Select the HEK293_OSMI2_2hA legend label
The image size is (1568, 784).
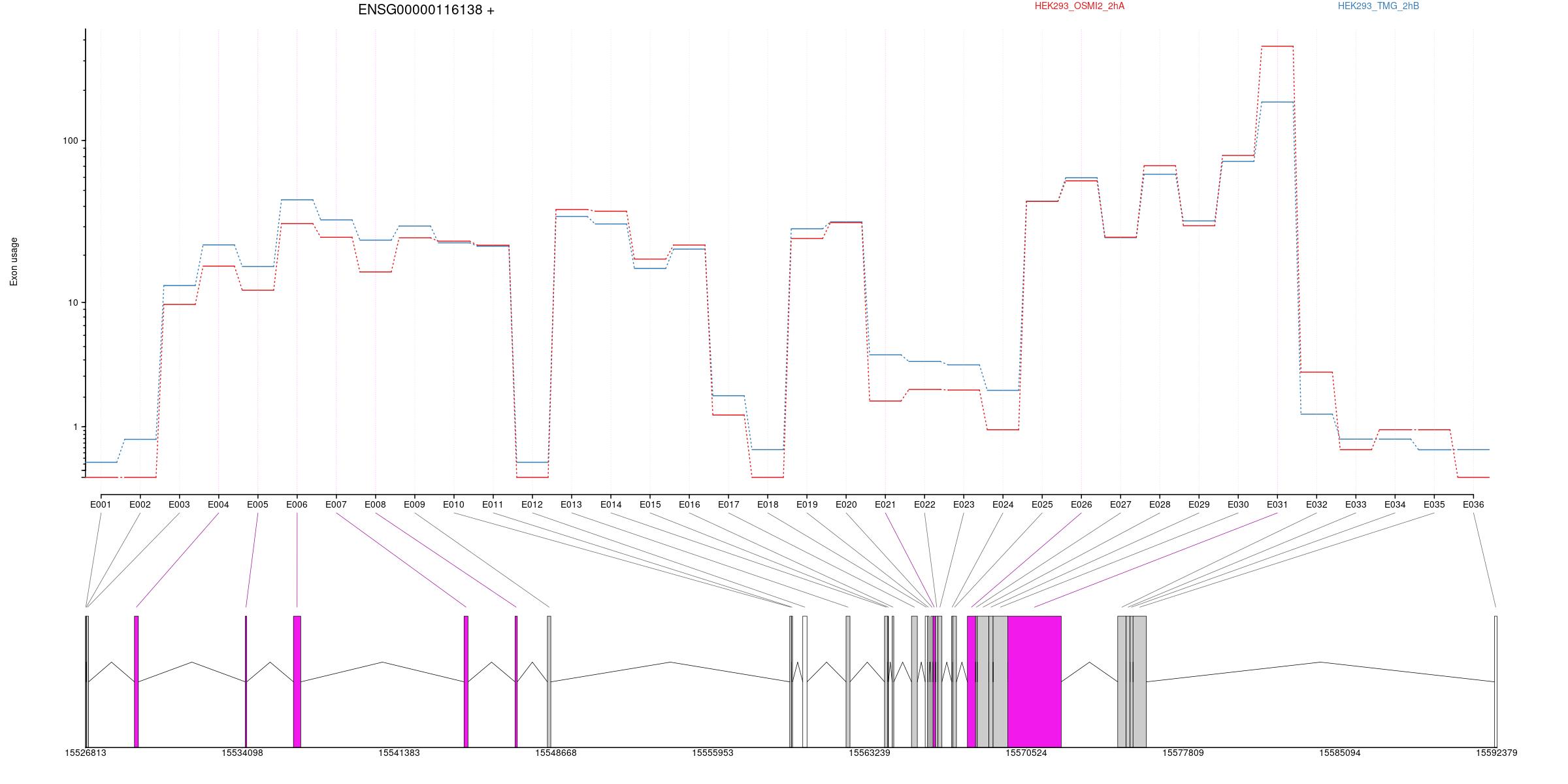tap(1079, 7)
